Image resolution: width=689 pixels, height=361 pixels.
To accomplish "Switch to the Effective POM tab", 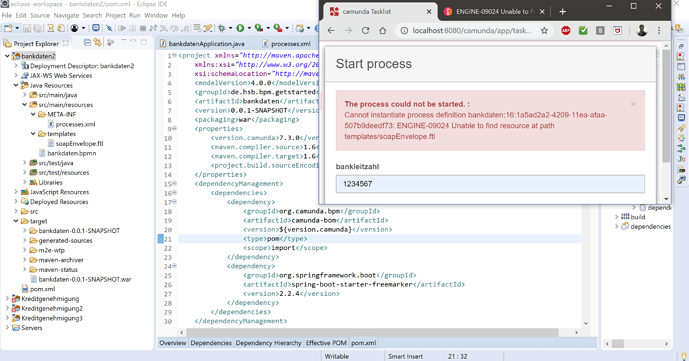I will [326, 343].
